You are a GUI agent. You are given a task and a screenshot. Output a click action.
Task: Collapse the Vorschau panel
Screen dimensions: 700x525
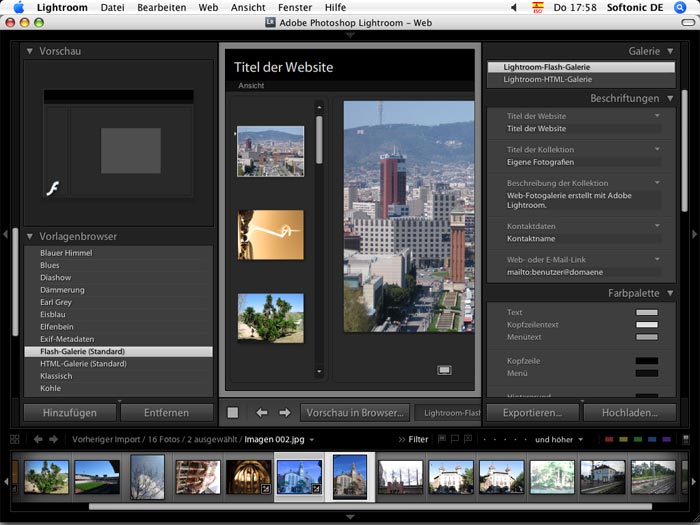pyautogui.click(x=30, y=51)
